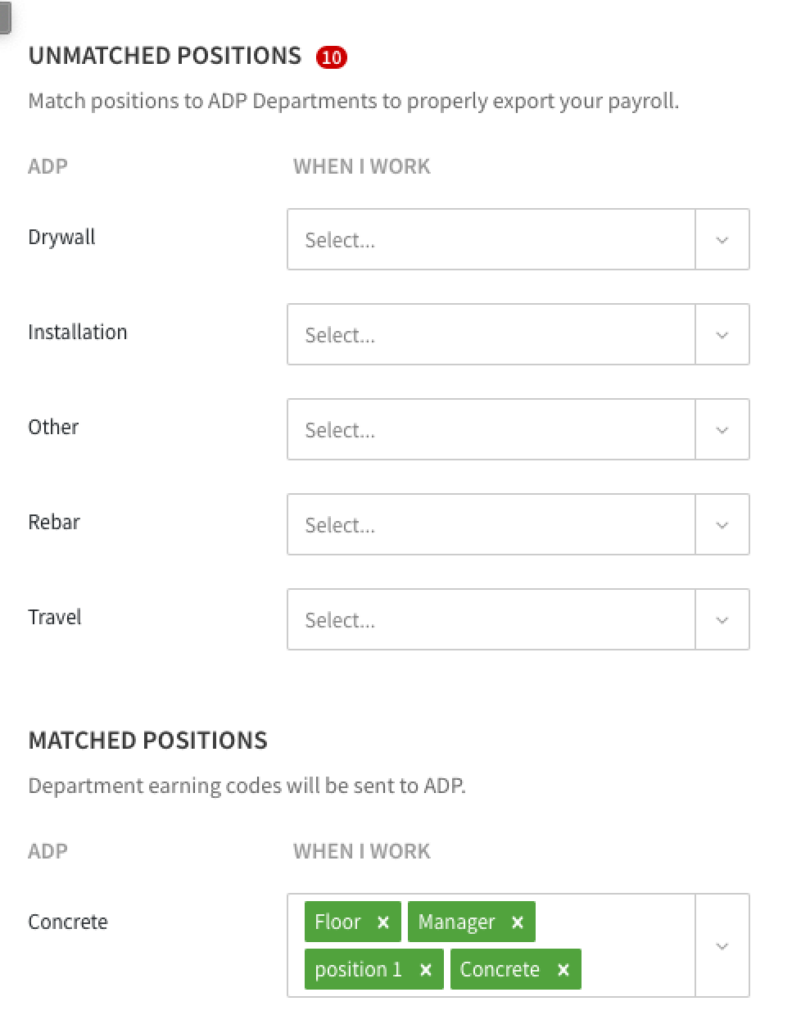The image size is (801, 1024).
Task: Expand the Drywall dropdown arrow
Action: [722, 240]
